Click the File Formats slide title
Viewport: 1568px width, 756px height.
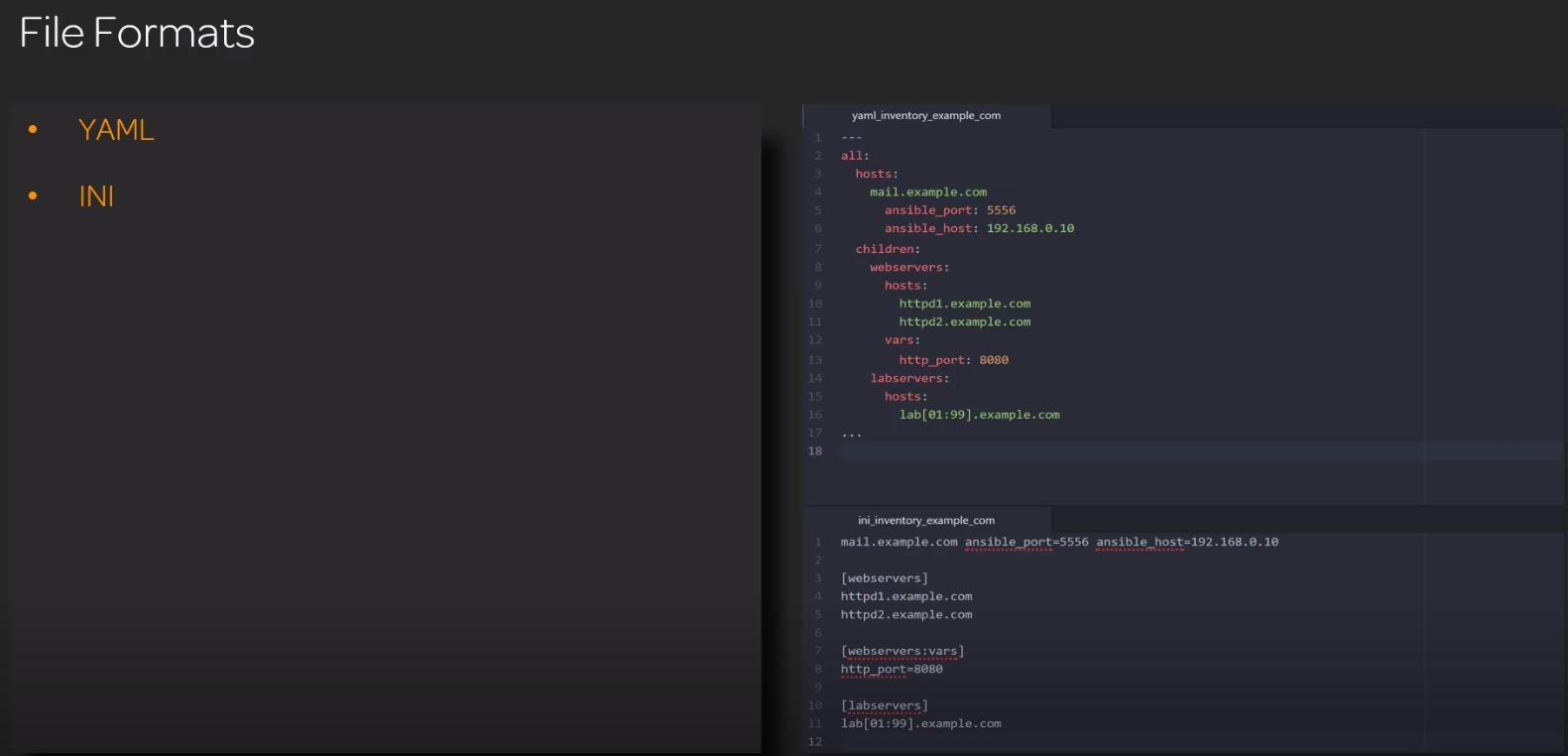click(x=137, y=34)
